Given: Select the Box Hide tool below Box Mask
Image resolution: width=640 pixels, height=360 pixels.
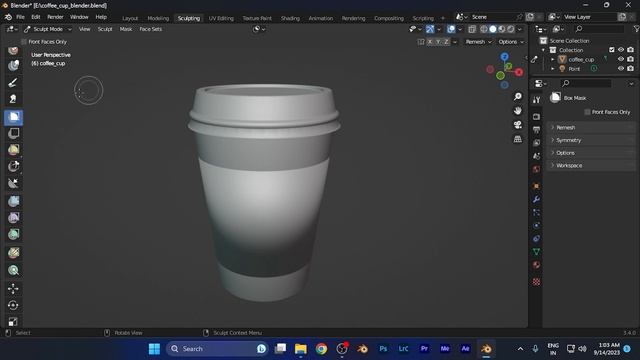Looking at the screenshot, I should click(13, 133).
